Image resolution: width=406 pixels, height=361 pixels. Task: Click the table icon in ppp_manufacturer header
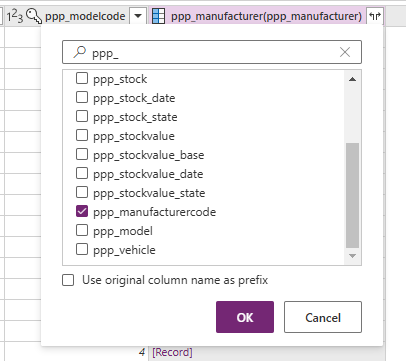pyautogui.click(x=158, y=16)
